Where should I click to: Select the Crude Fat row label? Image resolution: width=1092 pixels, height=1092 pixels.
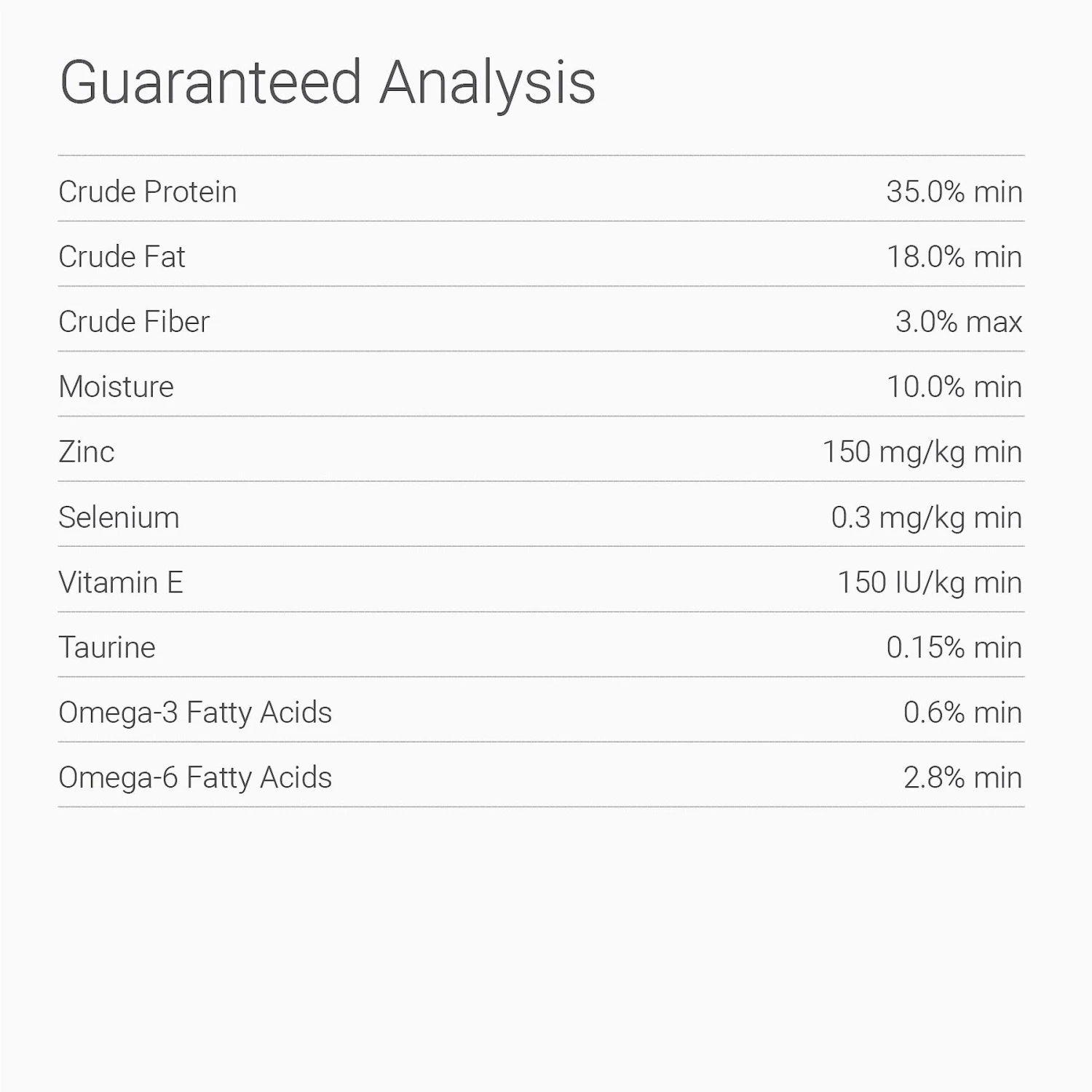122,257
